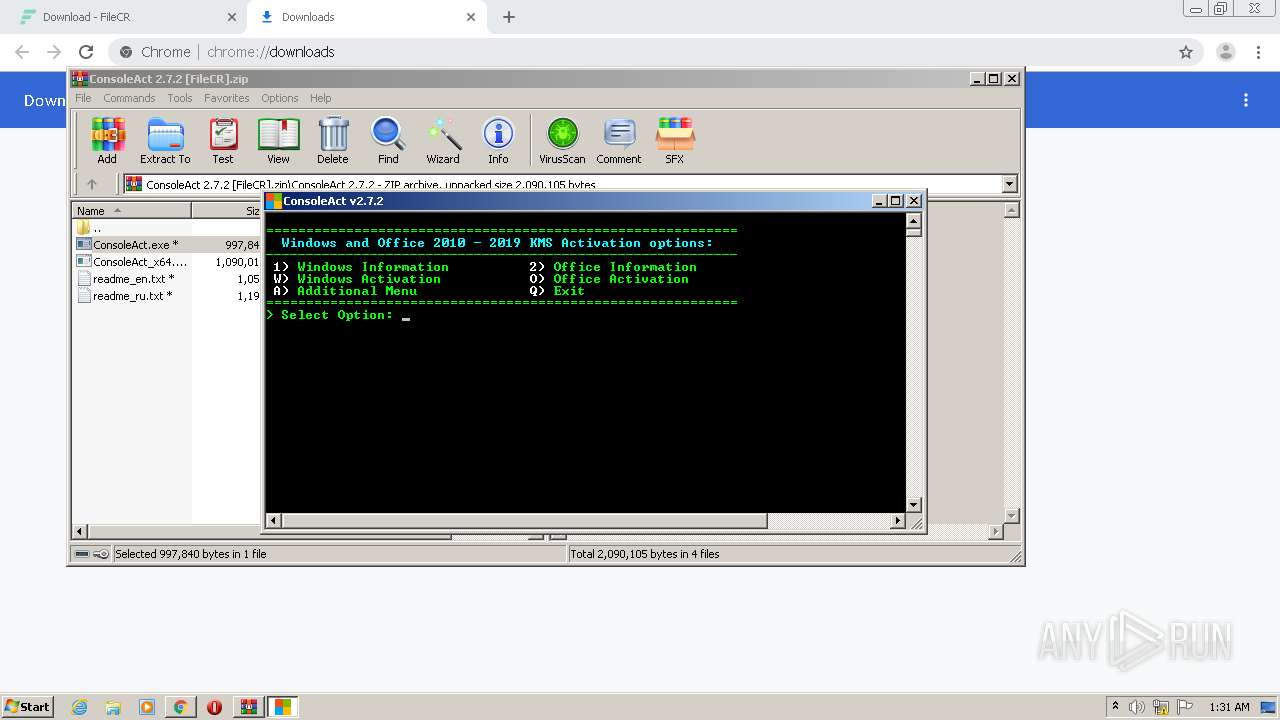Click console horizontal scrollbar left arrow
Image resolution: width=1280 pixels, height=720 pixels.
(273, 521)
